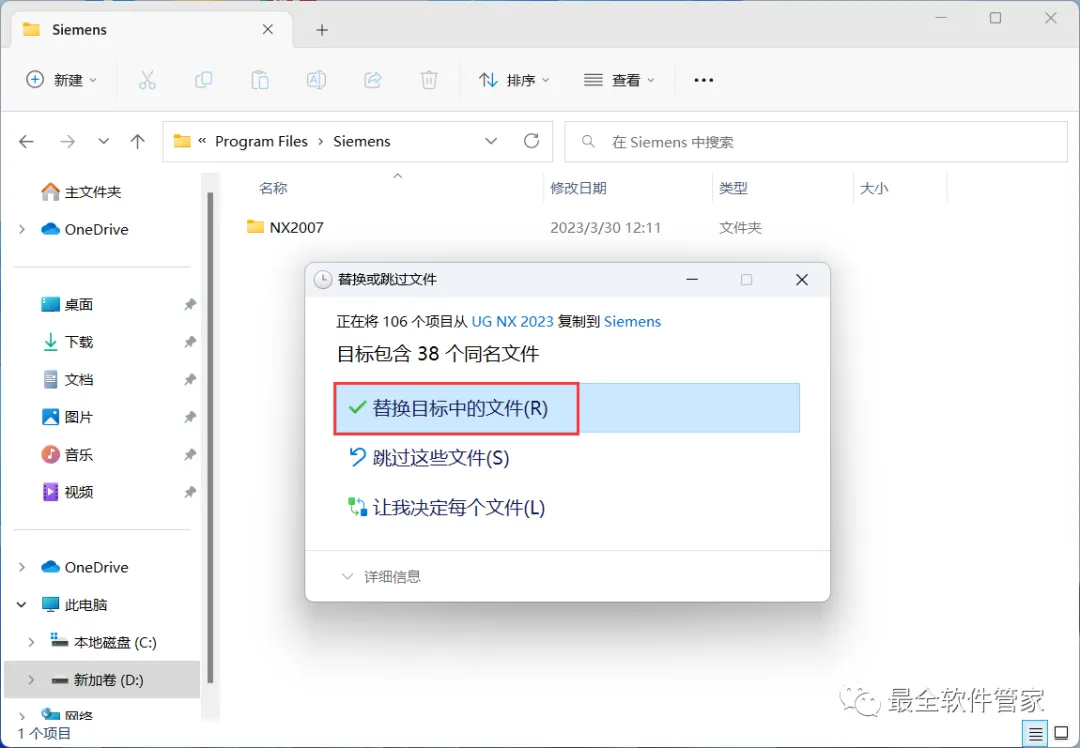Image resolution: width=1080 pixels, height=748 pixels.
Task: Close the Siemens tab
Action: [x=268, y=29]
